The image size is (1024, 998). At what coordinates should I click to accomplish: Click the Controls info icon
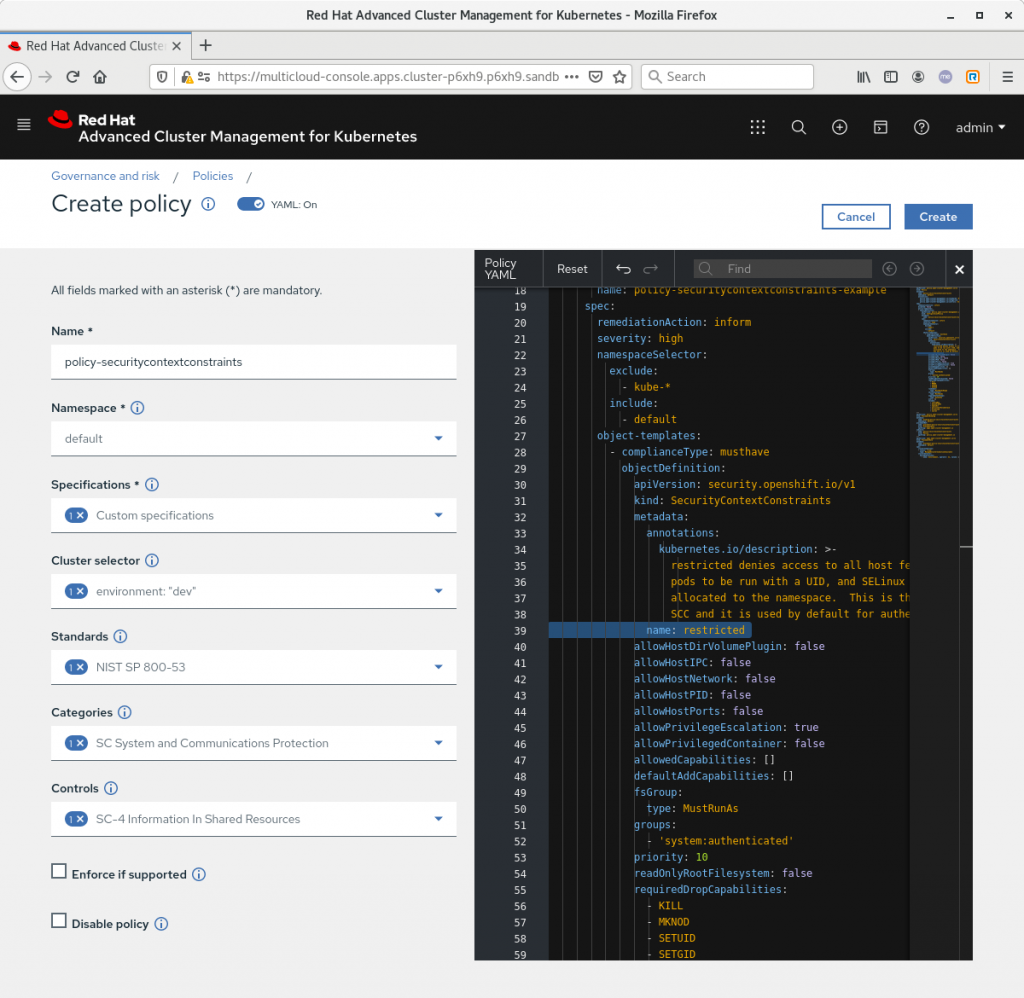coord(111,788)
